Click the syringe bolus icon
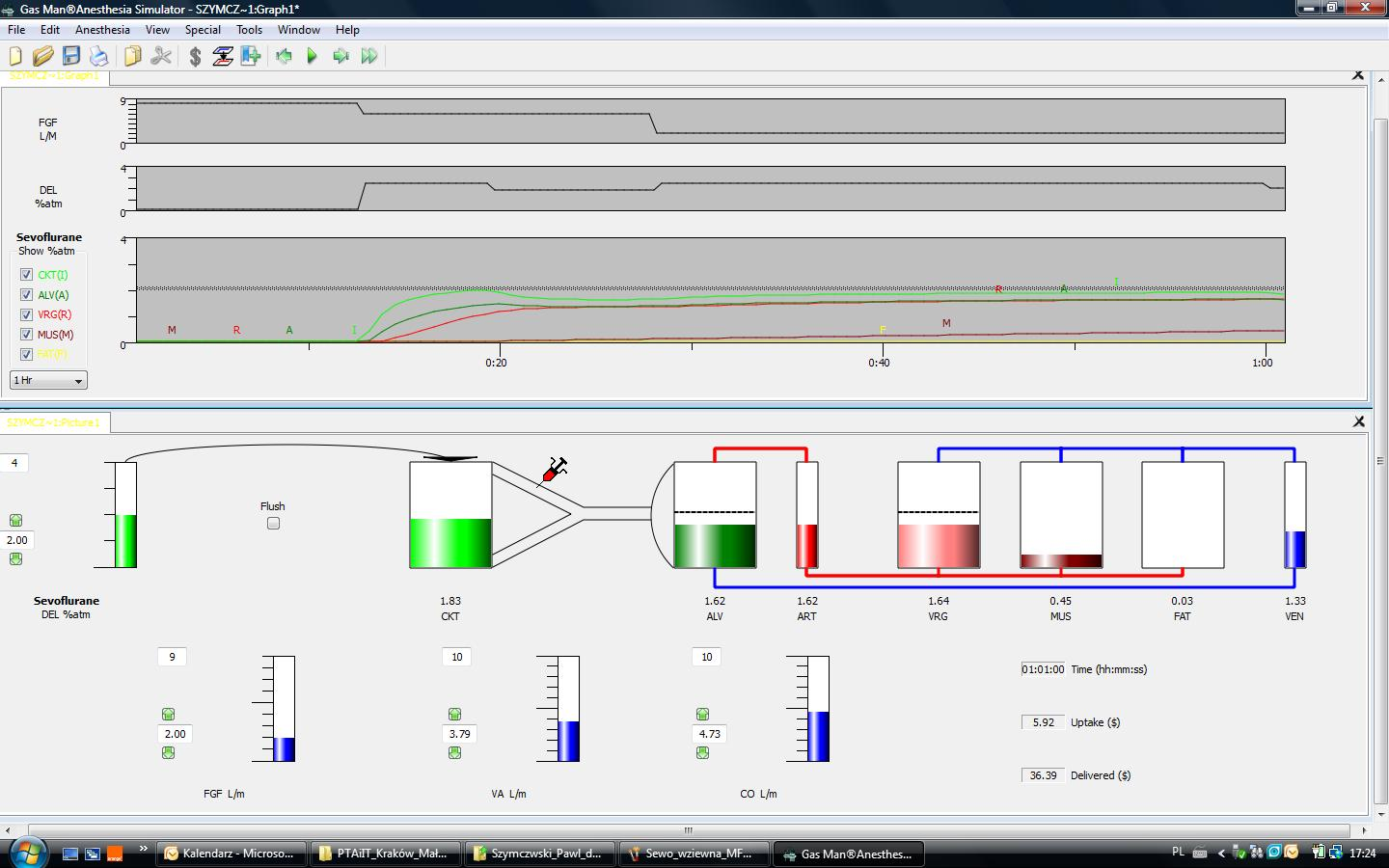The image size is (1389, 868). pos(555,470)
